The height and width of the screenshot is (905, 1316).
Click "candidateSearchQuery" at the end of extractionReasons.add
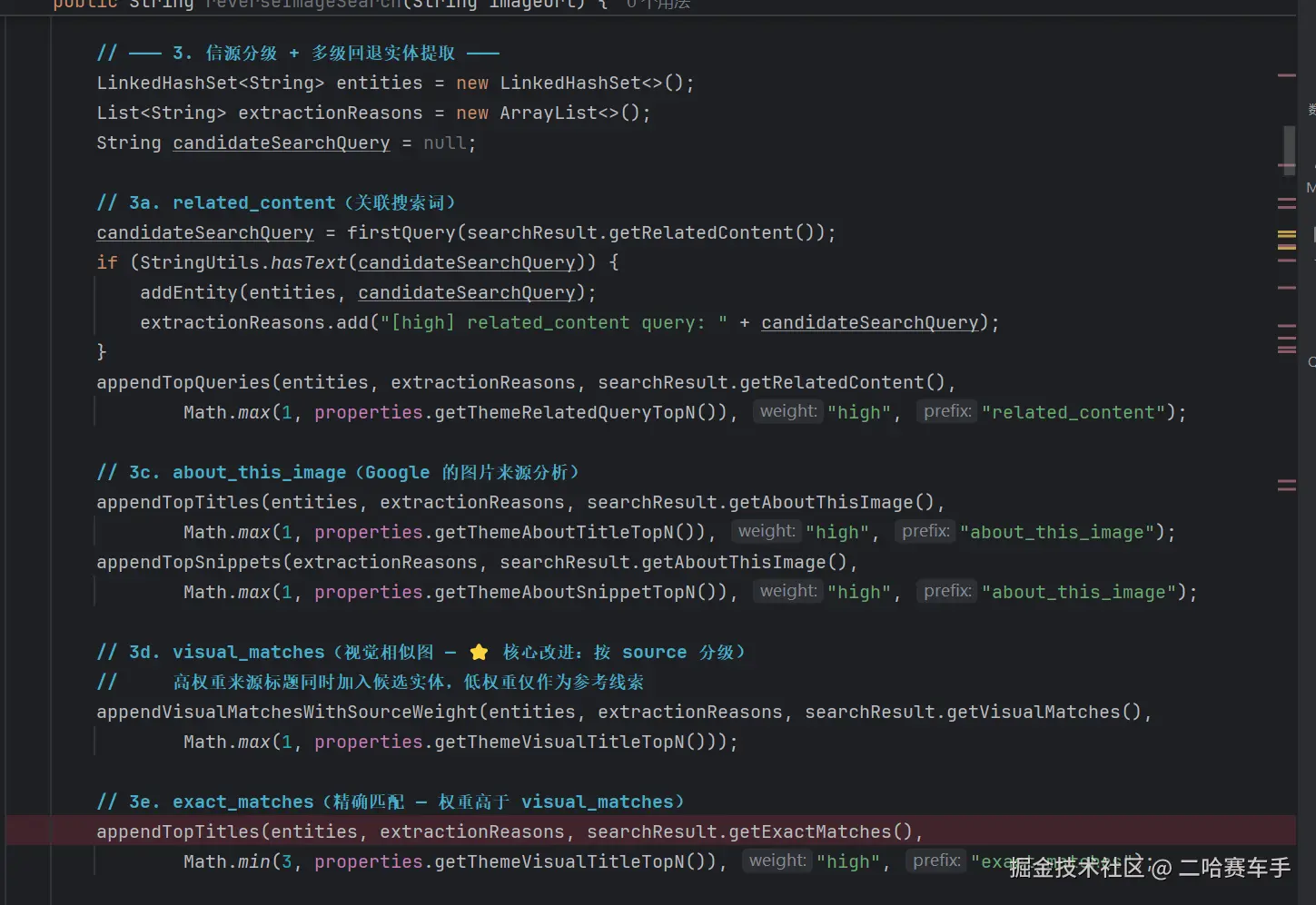(x=870, y=322)
